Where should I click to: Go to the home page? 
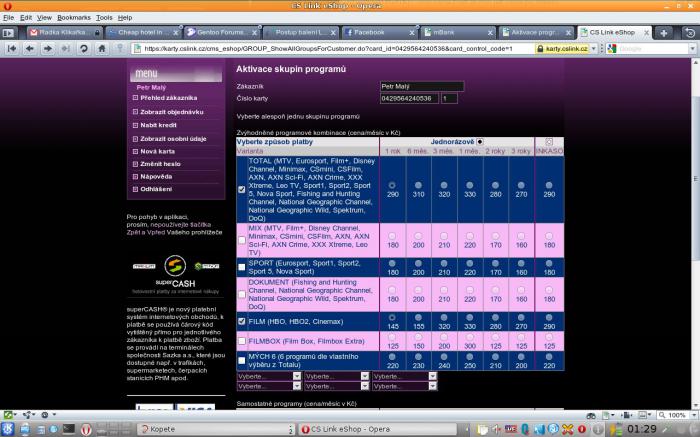coord(102,48)
